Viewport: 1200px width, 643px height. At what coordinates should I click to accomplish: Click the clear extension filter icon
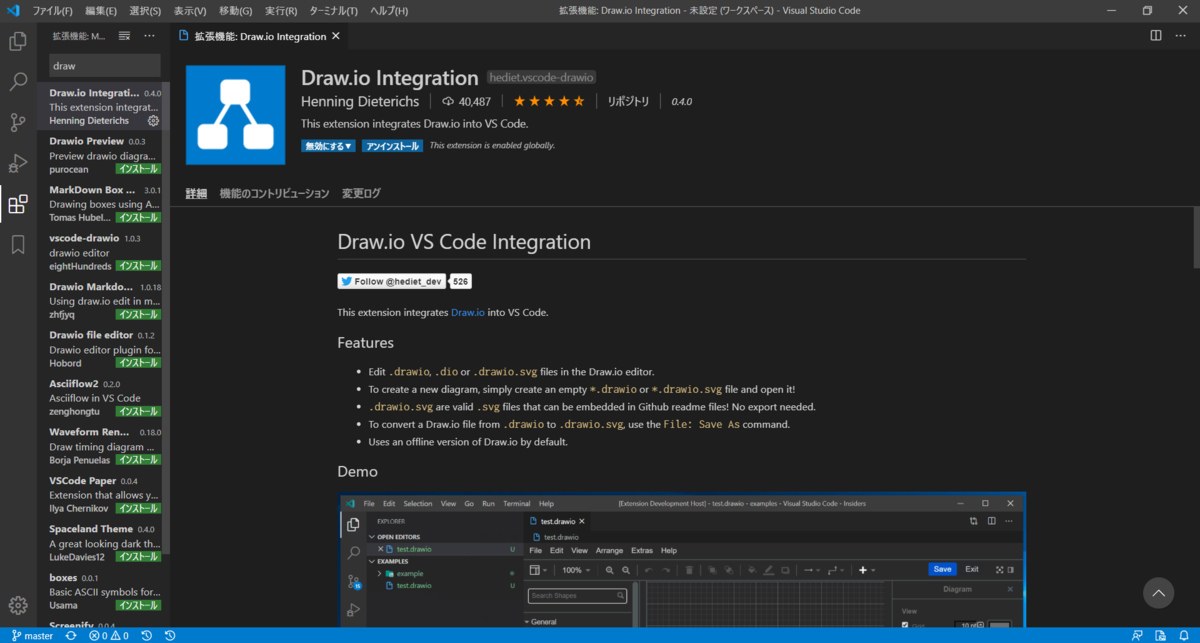124,35
